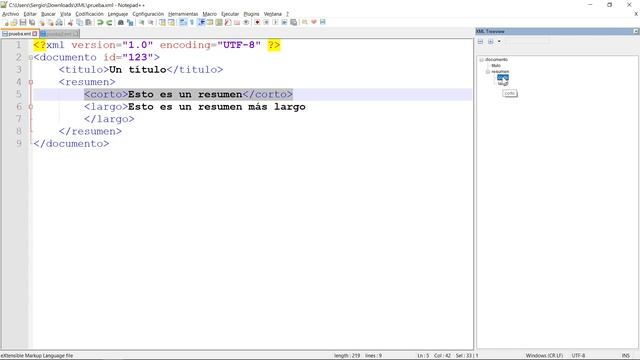Start macro recording with red Record icon

pyautogui.click(x=257, y=22)
